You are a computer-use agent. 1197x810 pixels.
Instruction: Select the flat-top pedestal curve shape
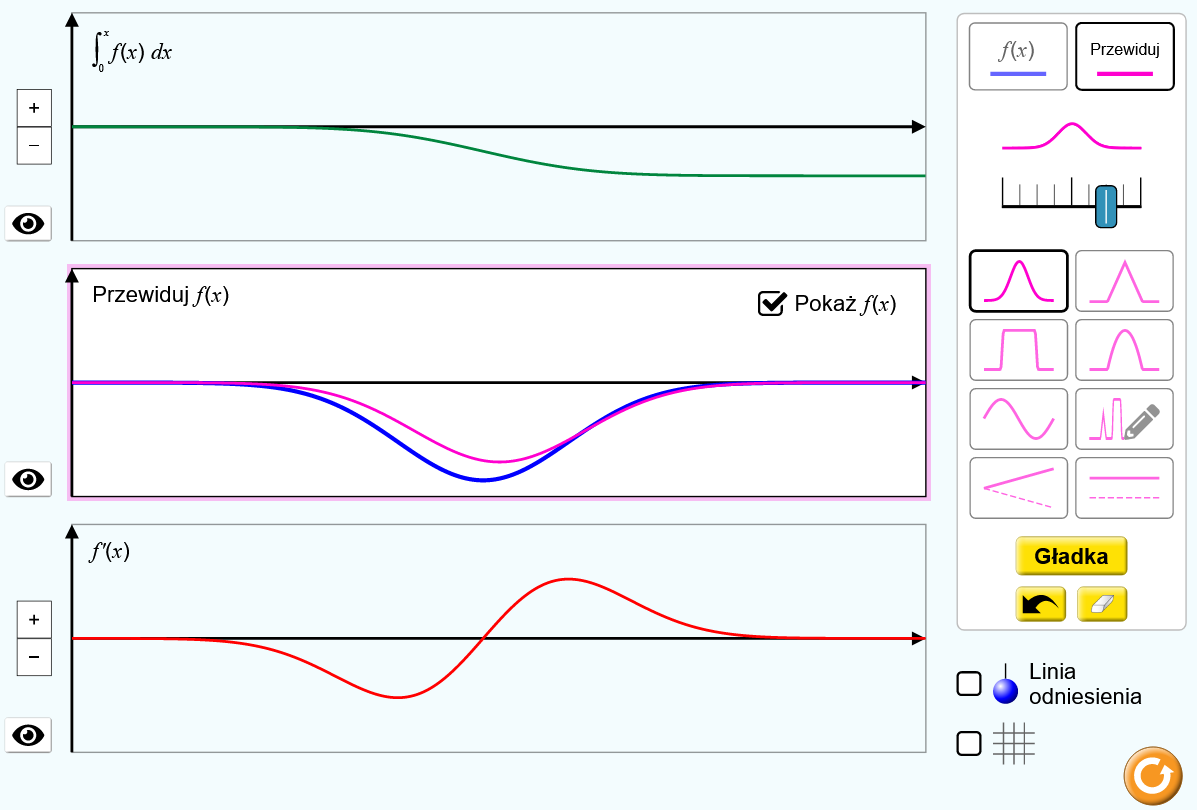point(1018,350)
